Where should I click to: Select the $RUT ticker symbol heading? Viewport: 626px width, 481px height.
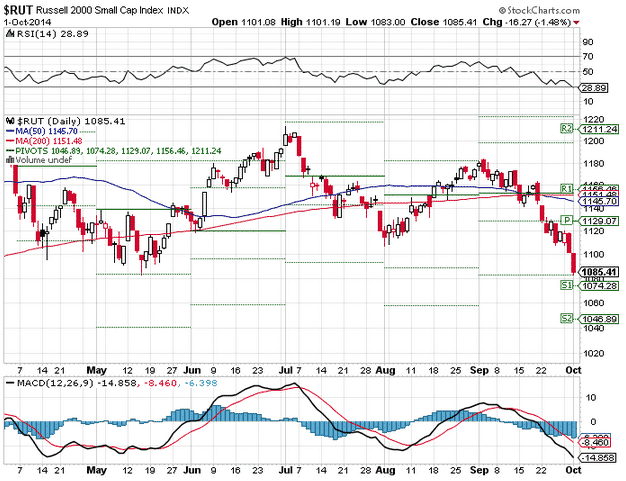18,10
